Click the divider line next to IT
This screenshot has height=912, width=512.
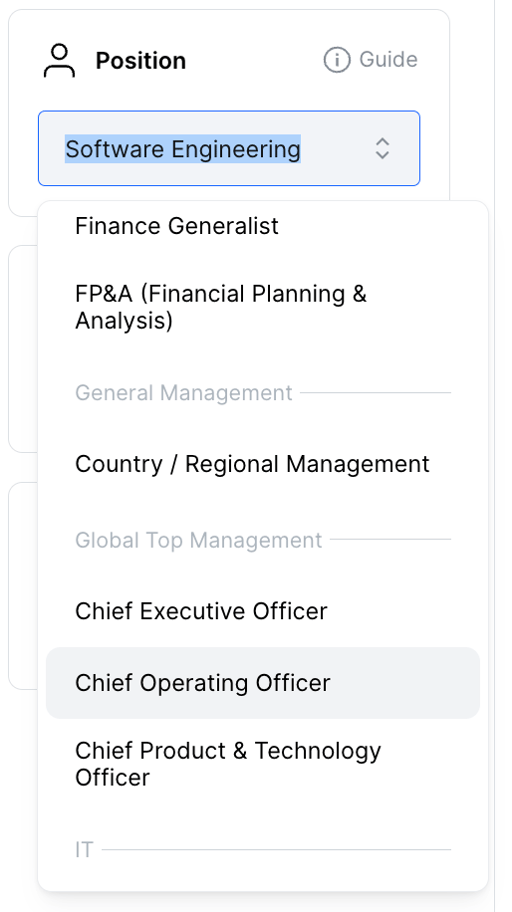[276, 850]
